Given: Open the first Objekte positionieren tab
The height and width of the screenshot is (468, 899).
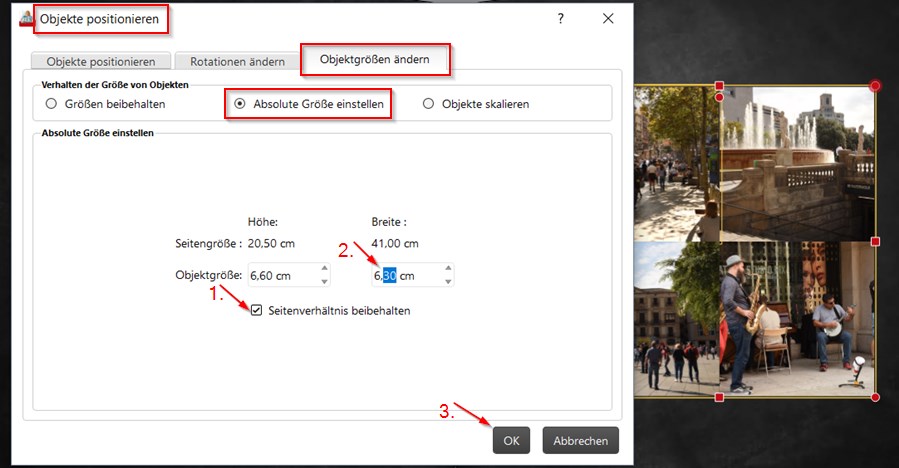Looking at the screenshot, I should (x=100, y=61).
